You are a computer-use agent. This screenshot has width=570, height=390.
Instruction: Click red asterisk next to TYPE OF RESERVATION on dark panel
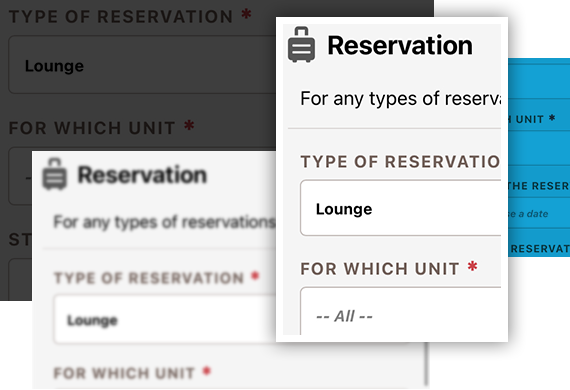(x=246, y=15)
